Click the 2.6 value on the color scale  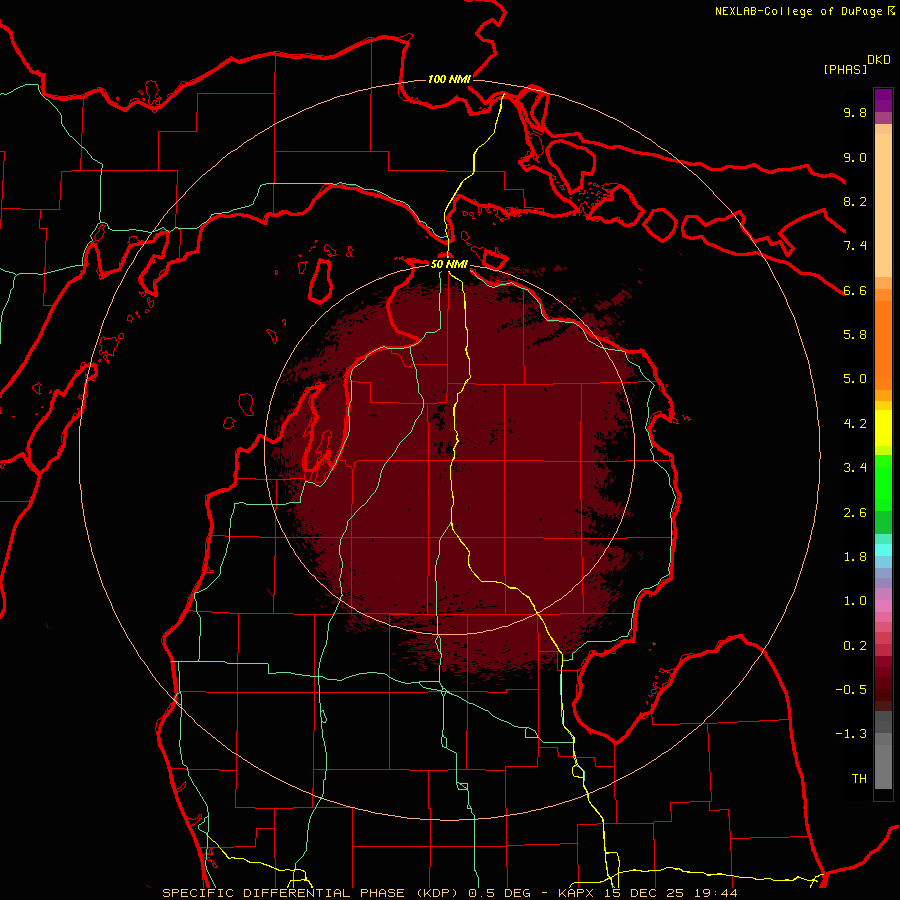(x=855, y=512)
